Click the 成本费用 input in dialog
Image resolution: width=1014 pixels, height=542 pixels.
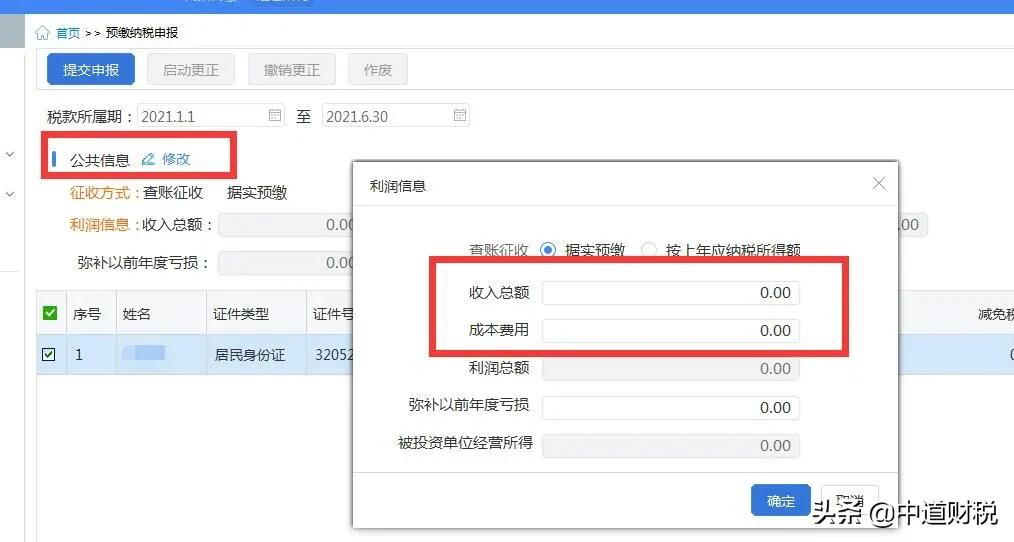point(671,331)
